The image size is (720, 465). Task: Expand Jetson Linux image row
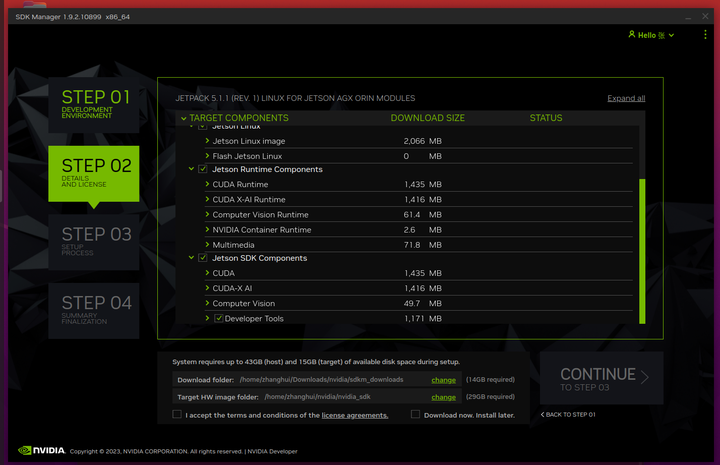pyautogui.click(x=207, y=141)
